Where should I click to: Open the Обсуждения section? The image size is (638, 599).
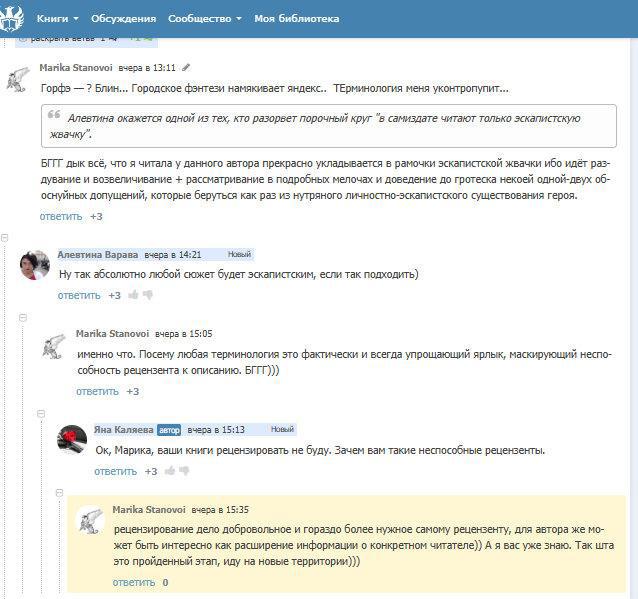123,19
